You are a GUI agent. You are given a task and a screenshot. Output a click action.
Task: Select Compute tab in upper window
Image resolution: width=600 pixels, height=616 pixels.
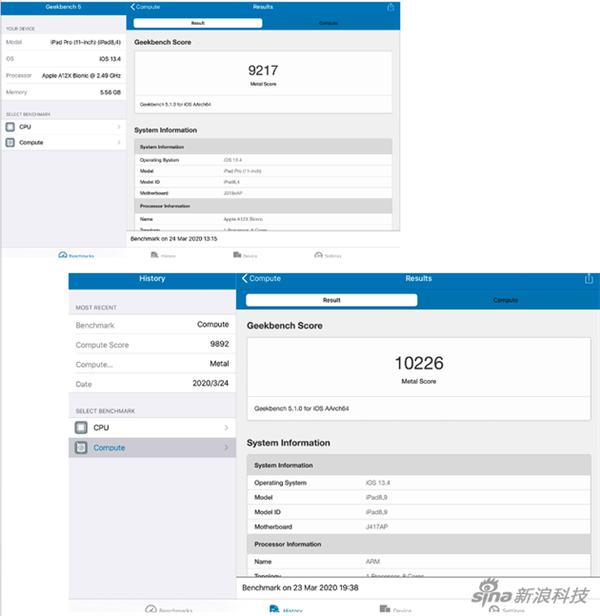328,23
